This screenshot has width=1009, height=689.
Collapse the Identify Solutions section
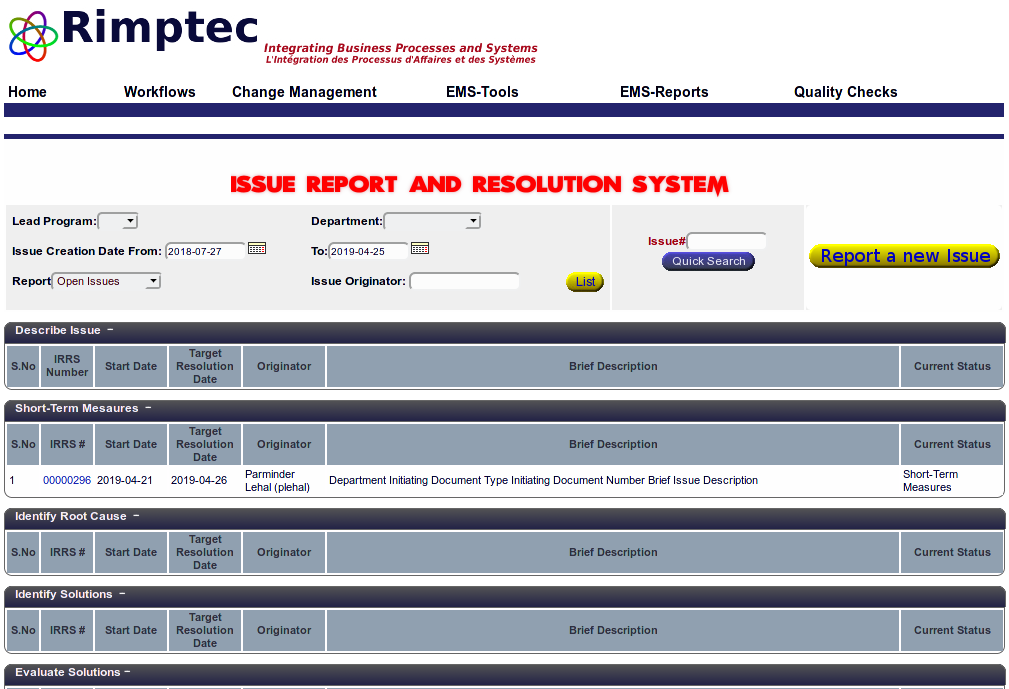point(122,594)
